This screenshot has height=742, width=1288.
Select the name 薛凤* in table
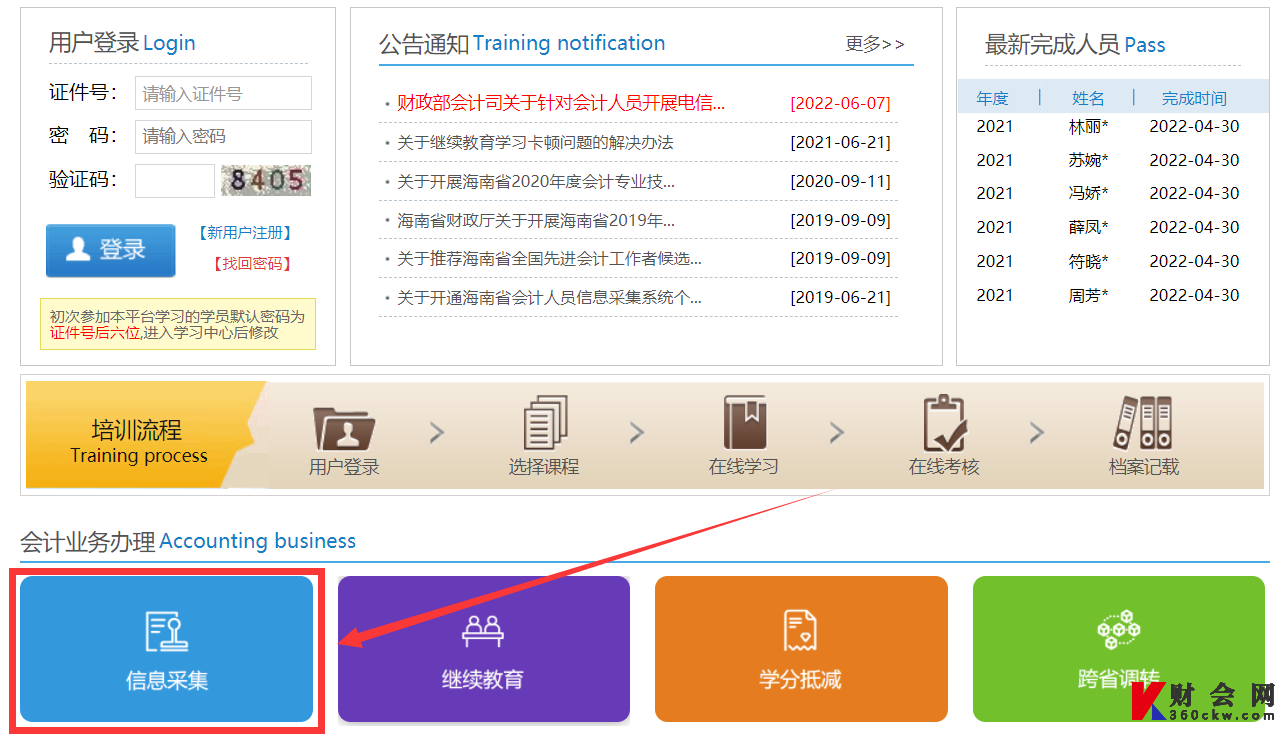[x=1088, y=227]
